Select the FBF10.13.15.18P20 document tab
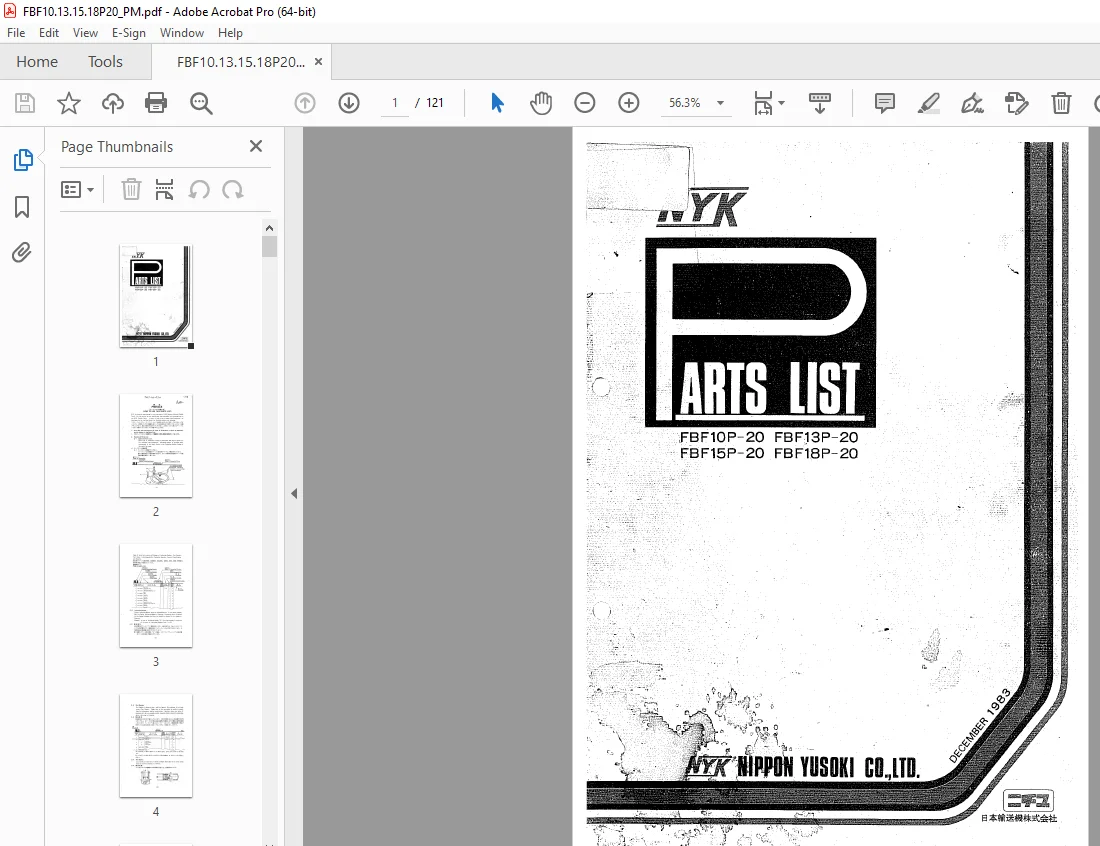Screen dimensions: 1100x846 click(241, 62)
